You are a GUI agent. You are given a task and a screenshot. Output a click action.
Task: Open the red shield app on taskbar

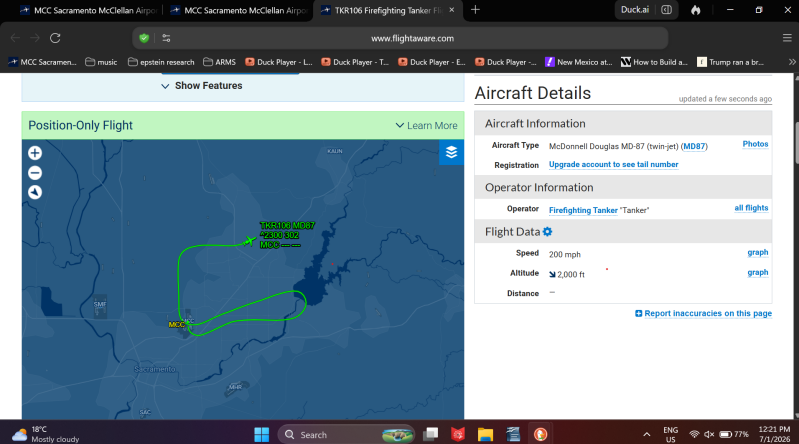point(458,434)
